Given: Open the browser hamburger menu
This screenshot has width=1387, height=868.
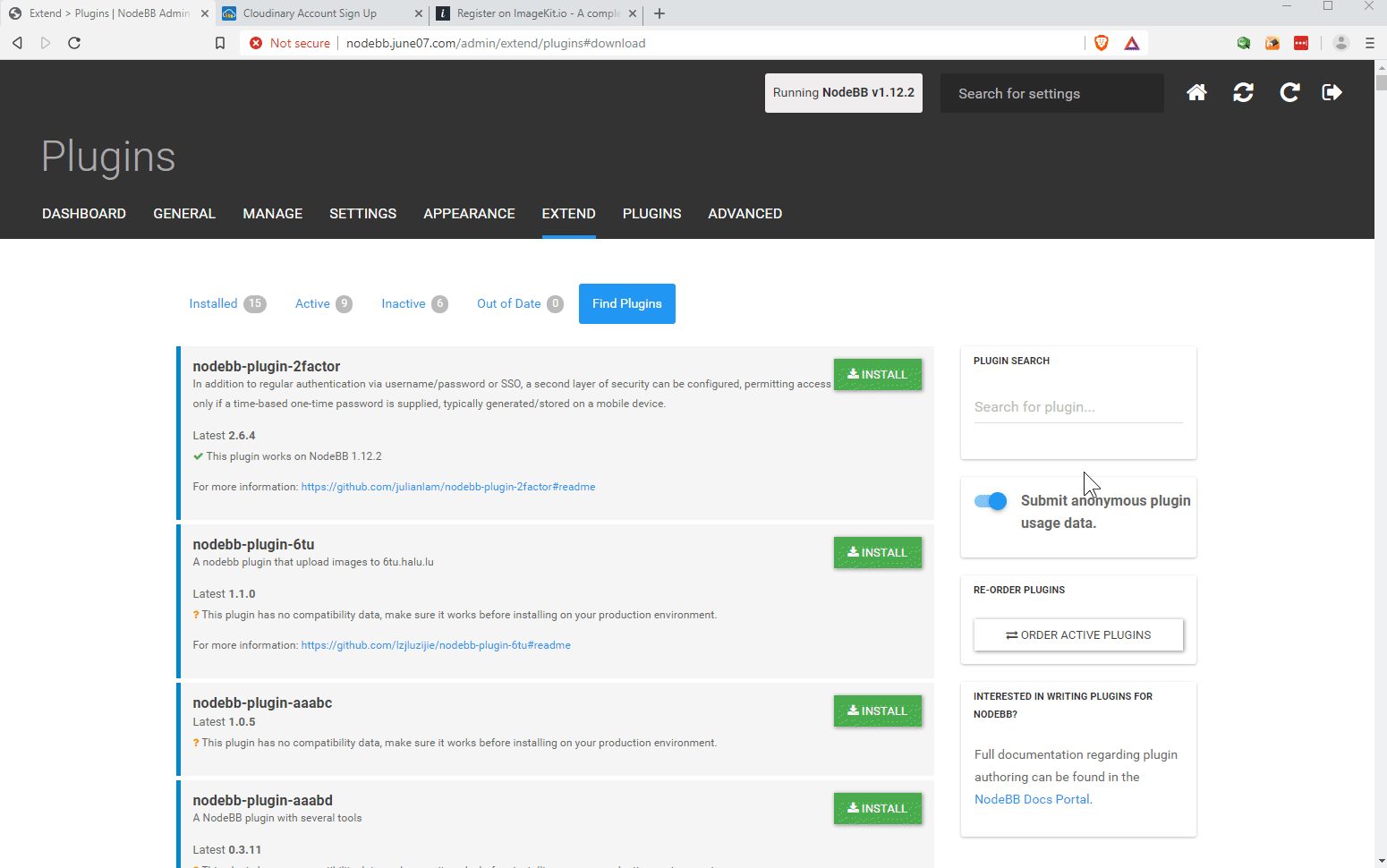Looking at the screenshot, I should coord(1370,43).
